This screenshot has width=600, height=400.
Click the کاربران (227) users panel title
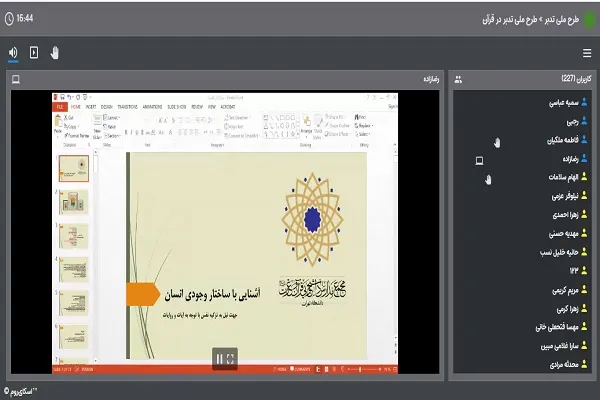(x=576, y=79)
